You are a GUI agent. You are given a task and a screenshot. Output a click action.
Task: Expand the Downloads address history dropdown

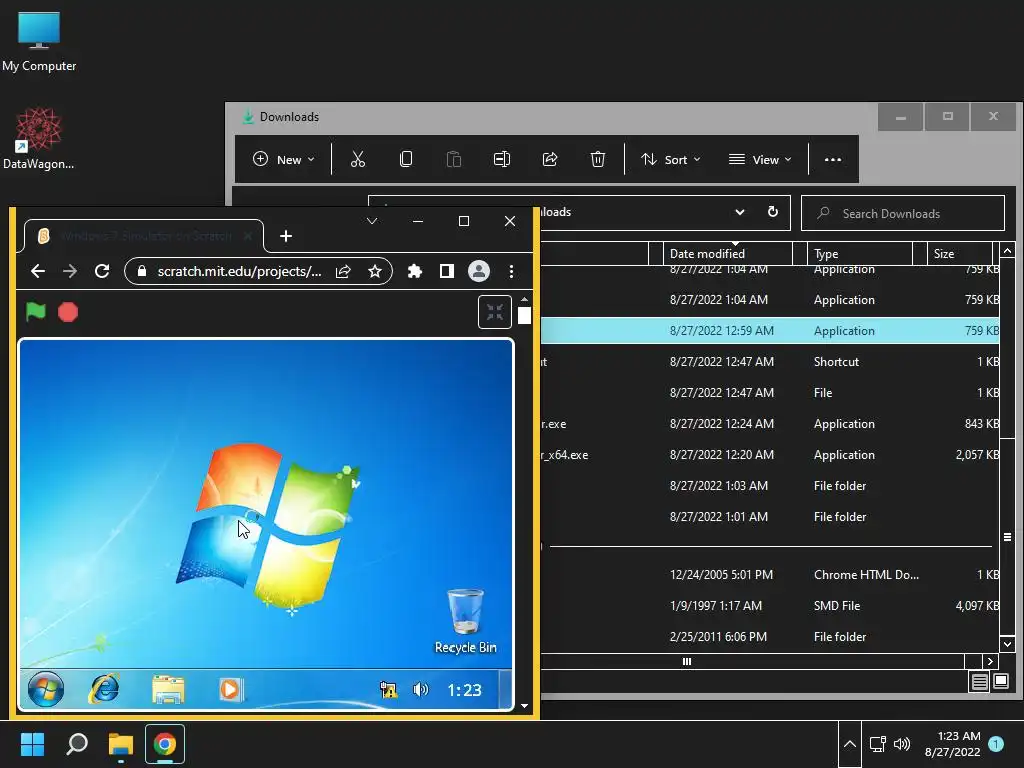740,212
